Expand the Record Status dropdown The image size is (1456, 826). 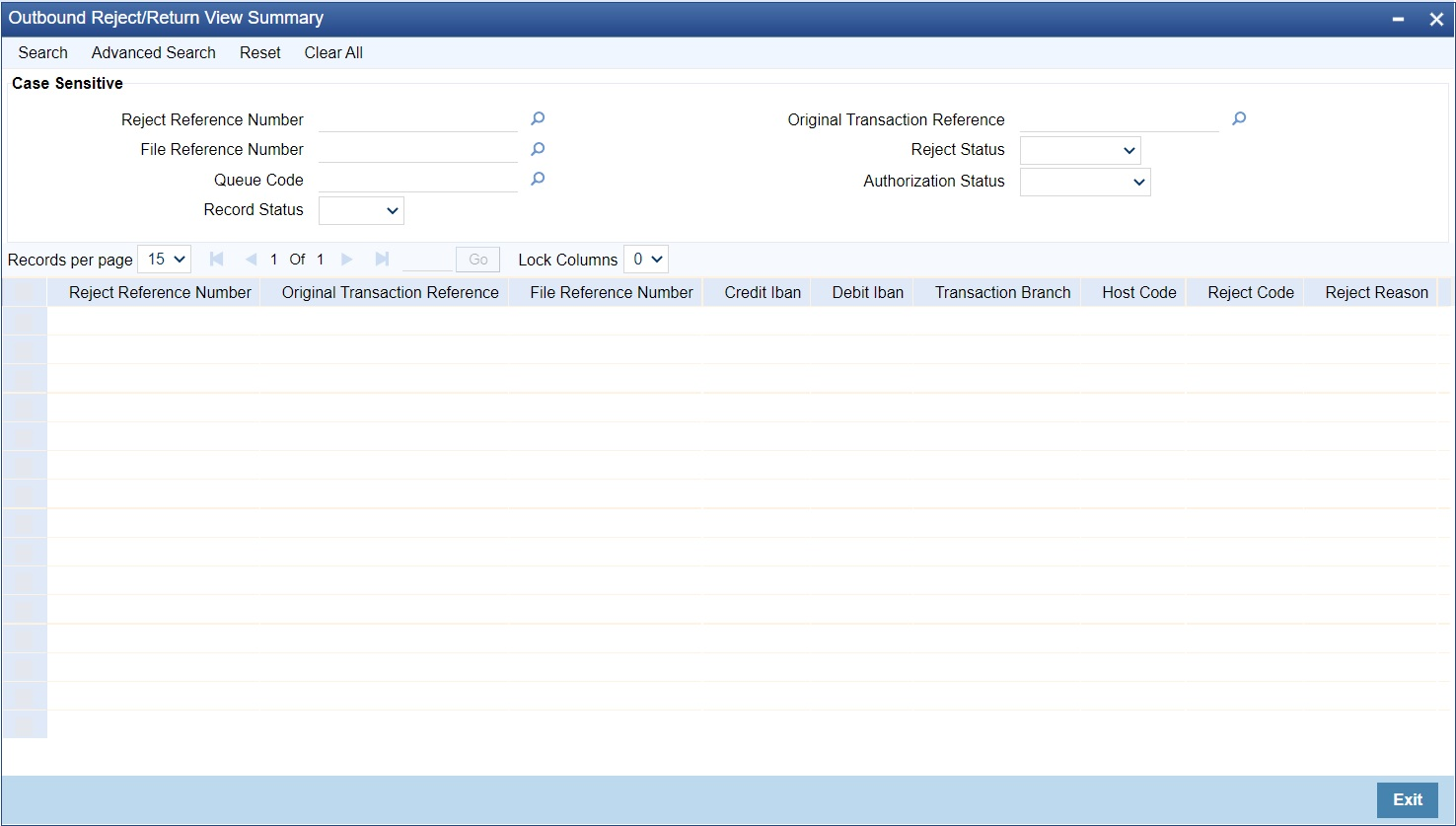361,210
